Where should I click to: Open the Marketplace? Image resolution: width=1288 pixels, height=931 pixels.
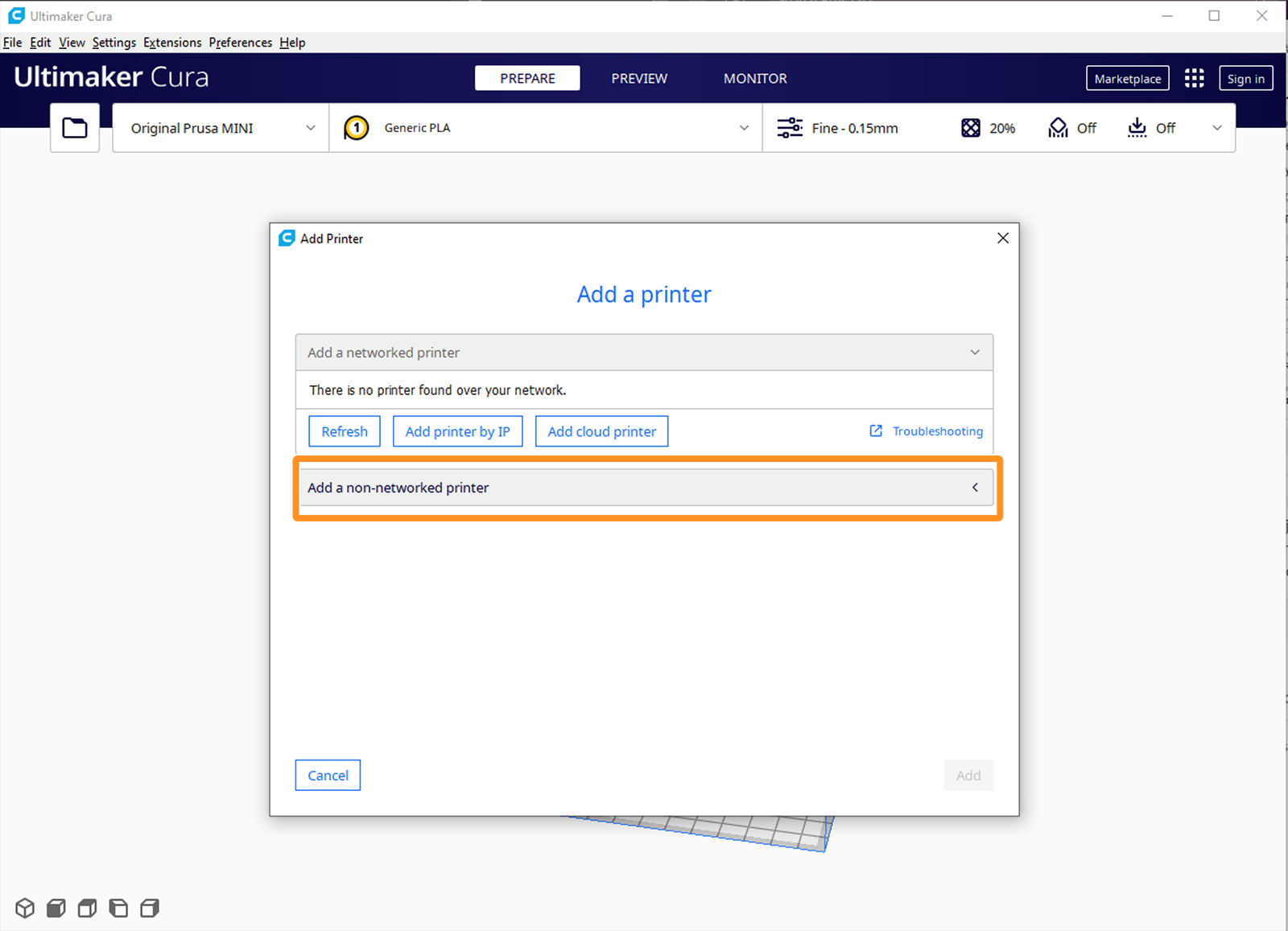point(1128,78)
